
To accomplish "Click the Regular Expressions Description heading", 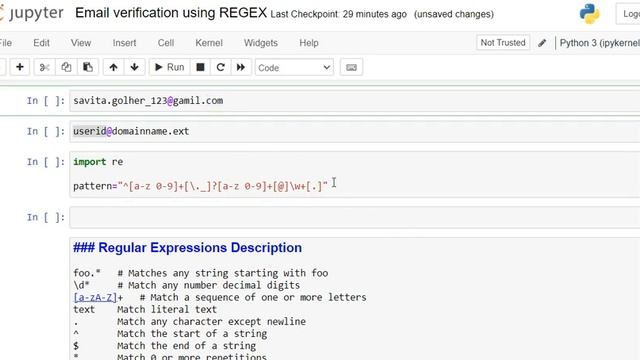I will (187, 248).
